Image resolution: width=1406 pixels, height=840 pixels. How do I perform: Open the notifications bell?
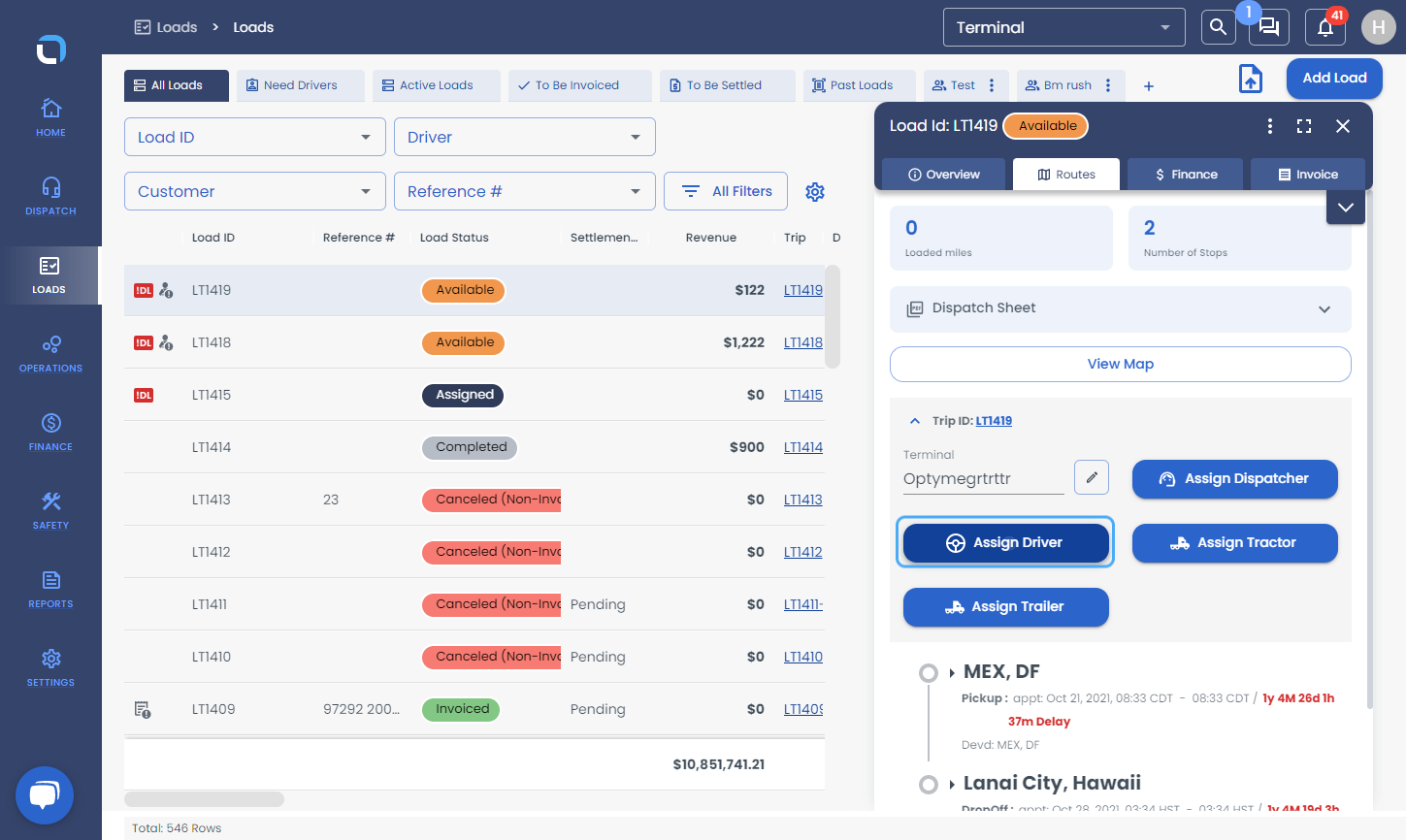click(x=1325, y=27)
